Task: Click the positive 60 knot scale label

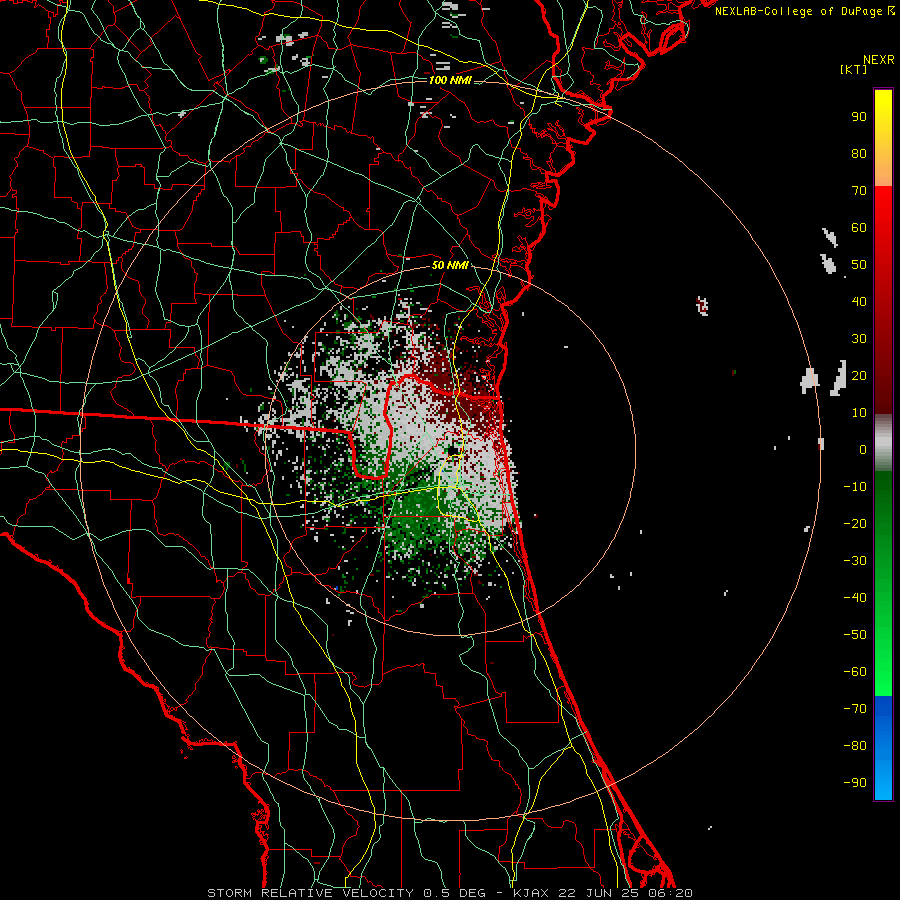Action: pyautogui.click(x=859, y=228)
